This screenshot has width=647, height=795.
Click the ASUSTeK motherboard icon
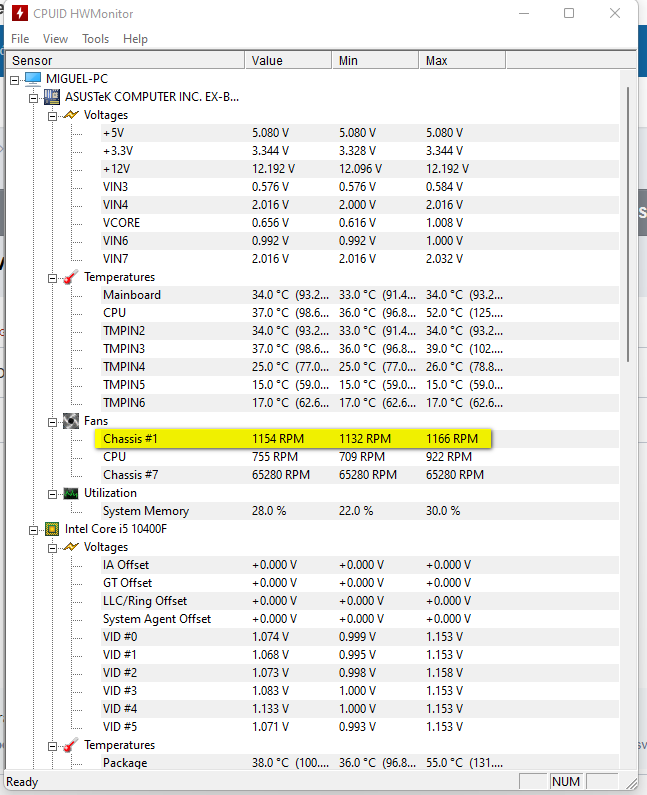tap(52, 96)
